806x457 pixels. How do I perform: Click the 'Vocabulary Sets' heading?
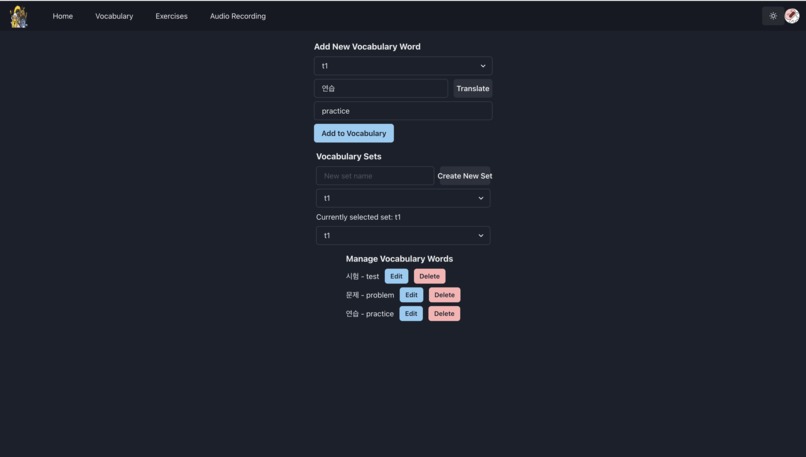(349, 157)
